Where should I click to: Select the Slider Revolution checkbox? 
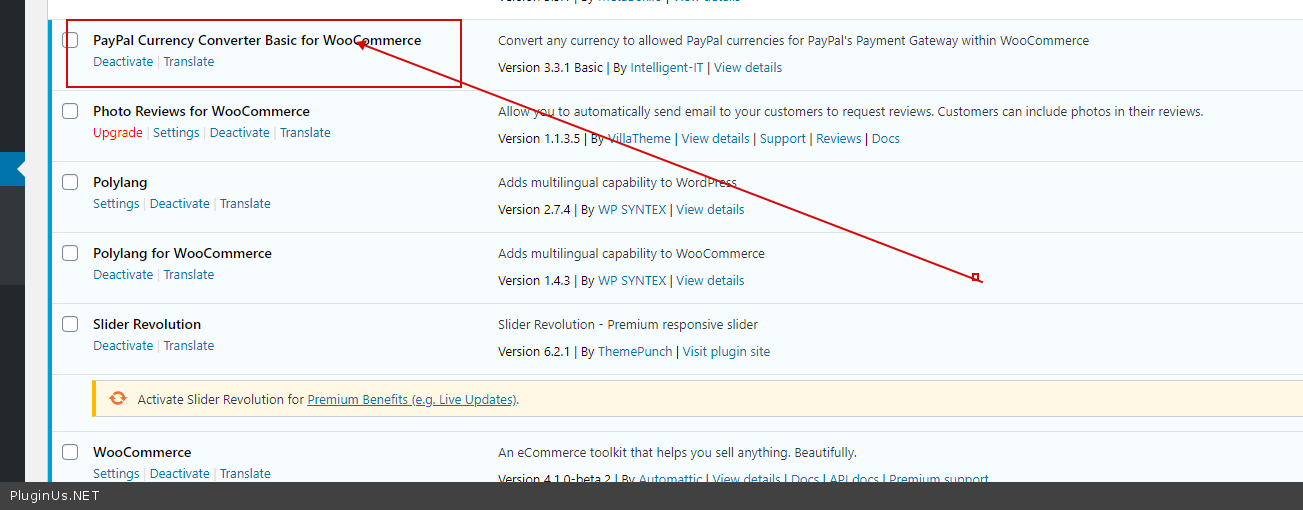tap(70, 324)
